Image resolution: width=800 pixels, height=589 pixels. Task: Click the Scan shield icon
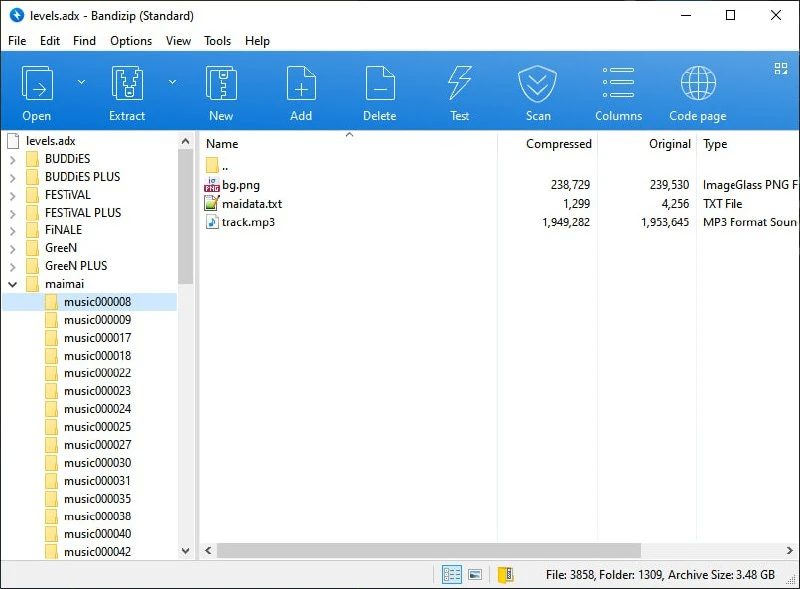click(538, 85)
